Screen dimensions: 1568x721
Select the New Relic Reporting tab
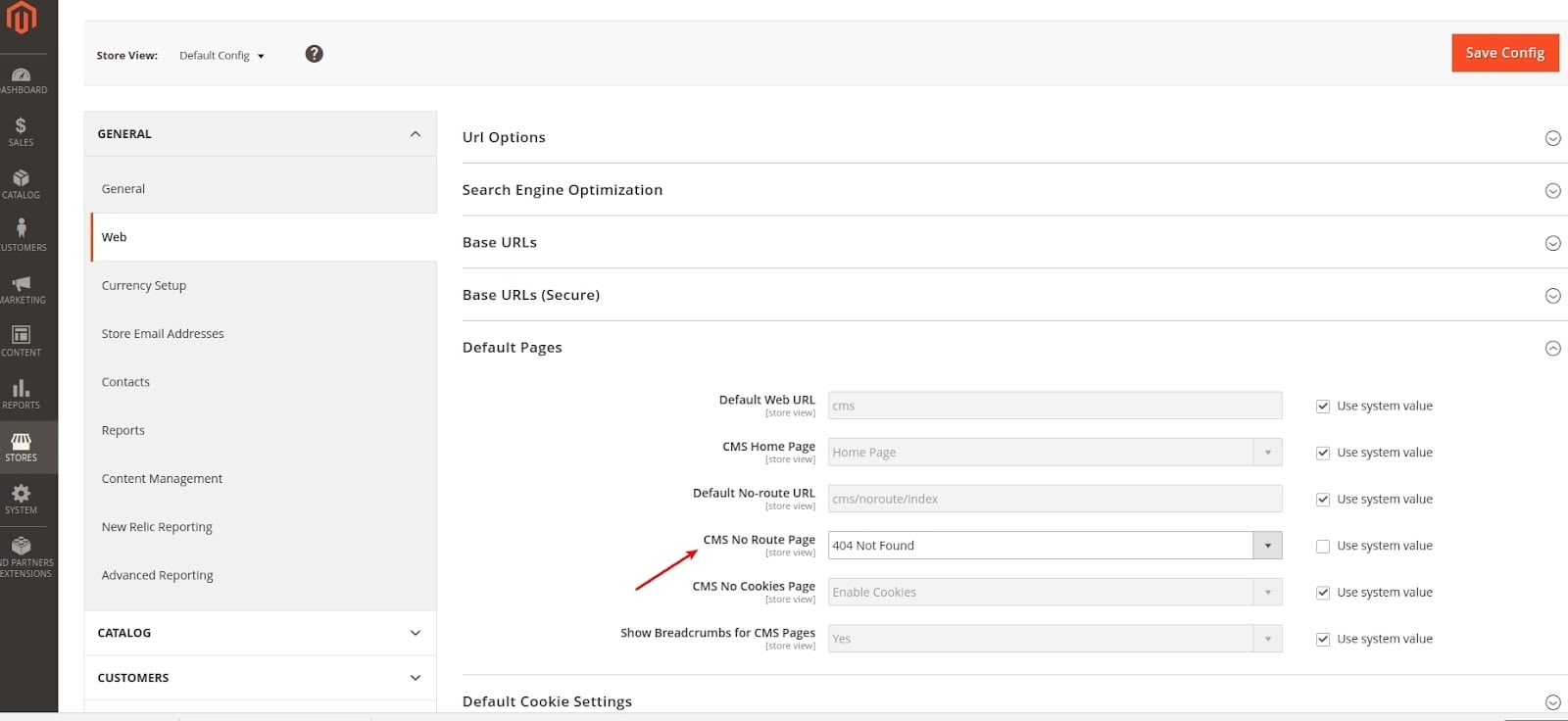coord(264,527)
